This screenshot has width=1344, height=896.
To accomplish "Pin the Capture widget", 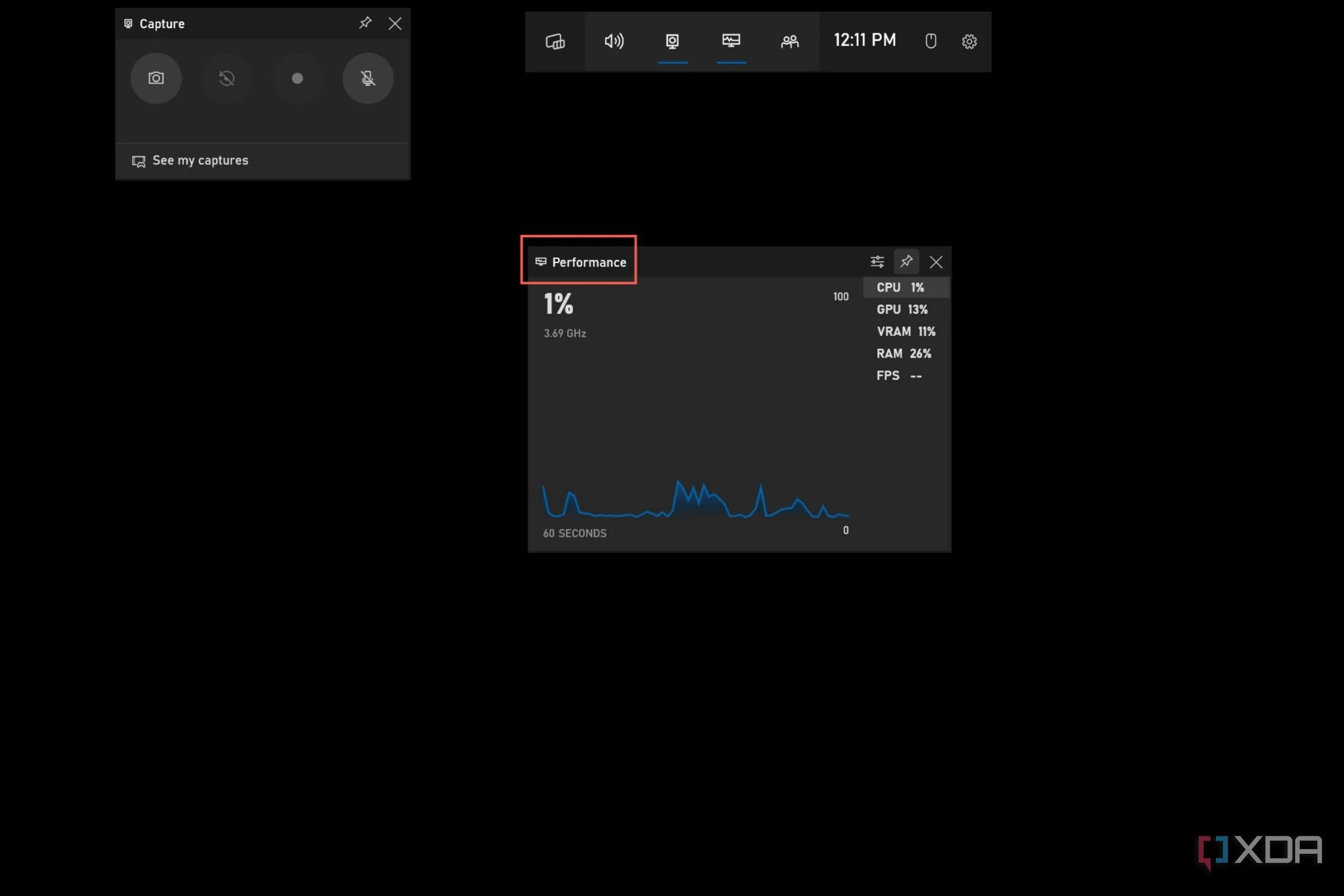I will (x=365, y=24).
